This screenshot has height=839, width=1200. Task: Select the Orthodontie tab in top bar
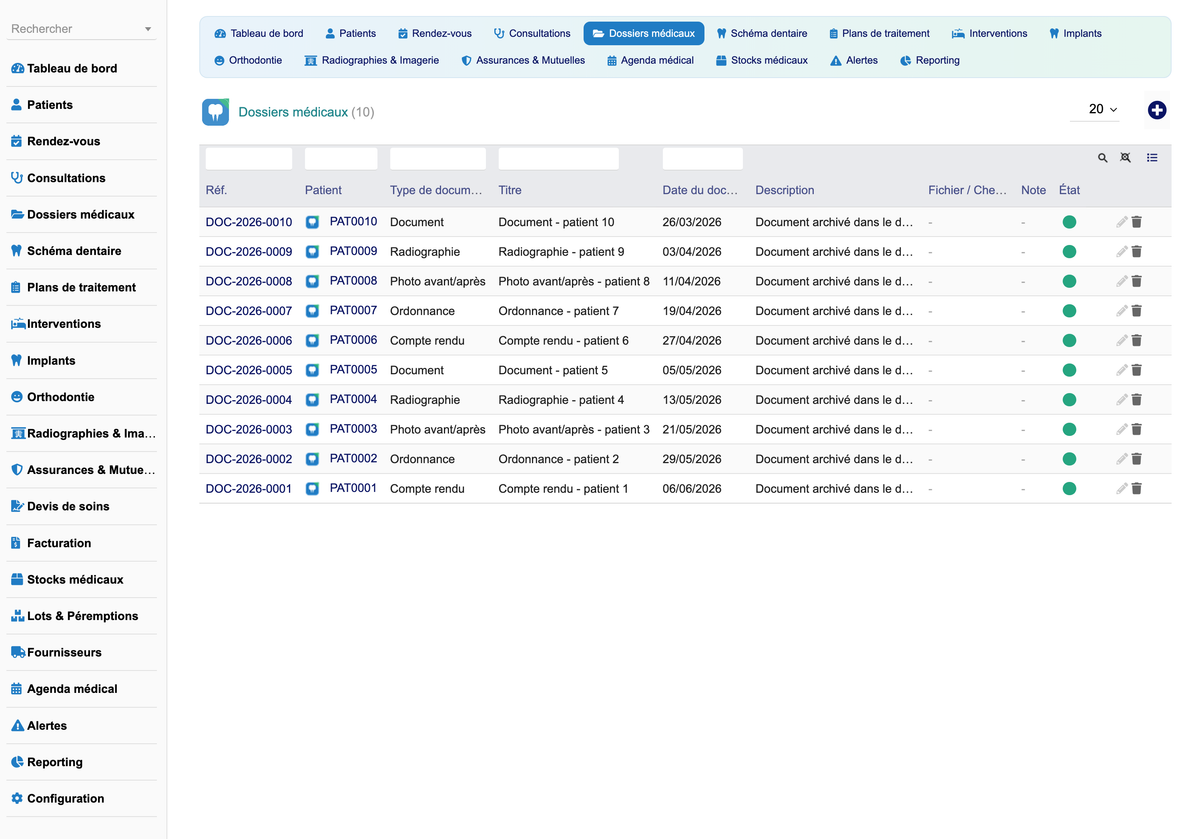point(248,60)
